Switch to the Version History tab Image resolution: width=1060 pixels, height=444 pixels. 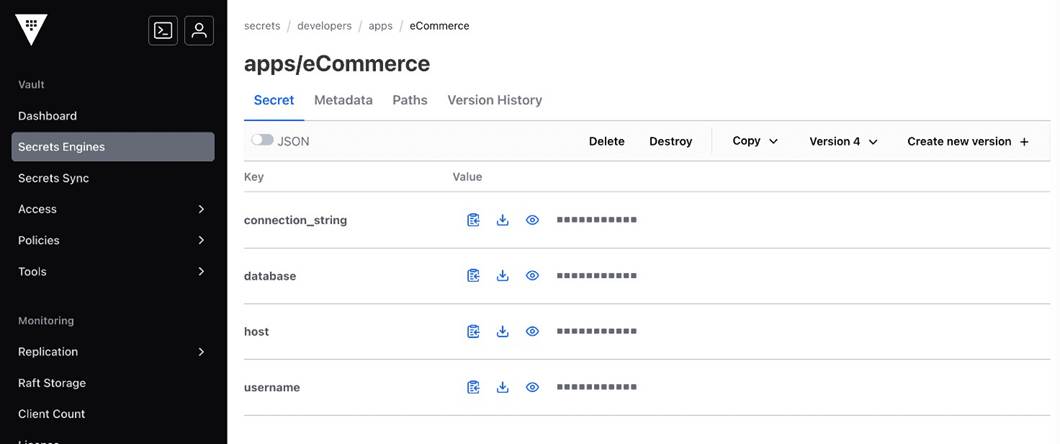(x=494, y=100)
